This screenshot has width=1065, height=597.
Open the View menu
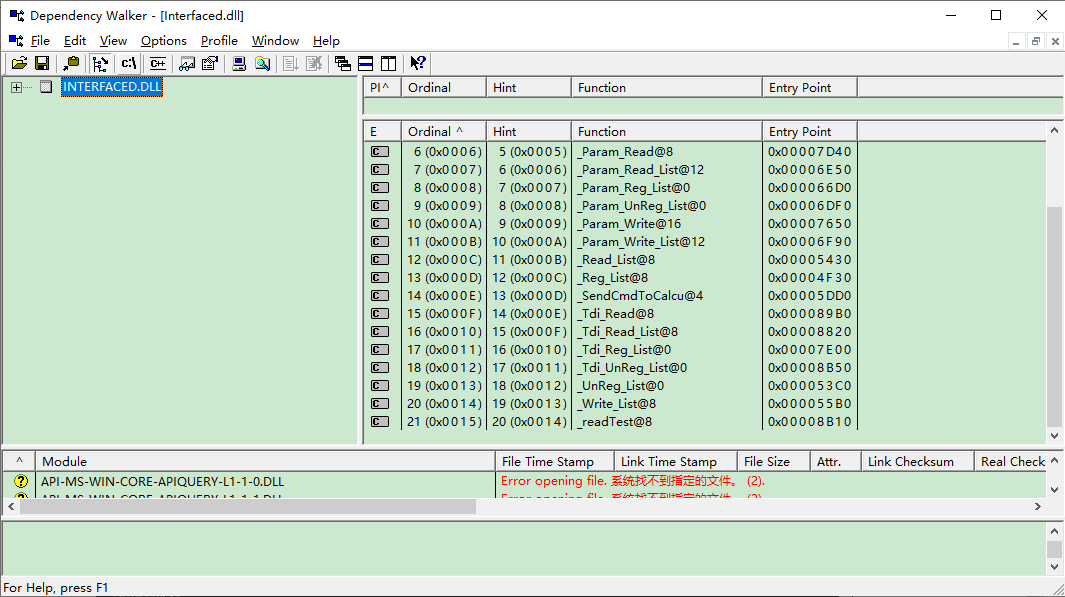point(113,41)
